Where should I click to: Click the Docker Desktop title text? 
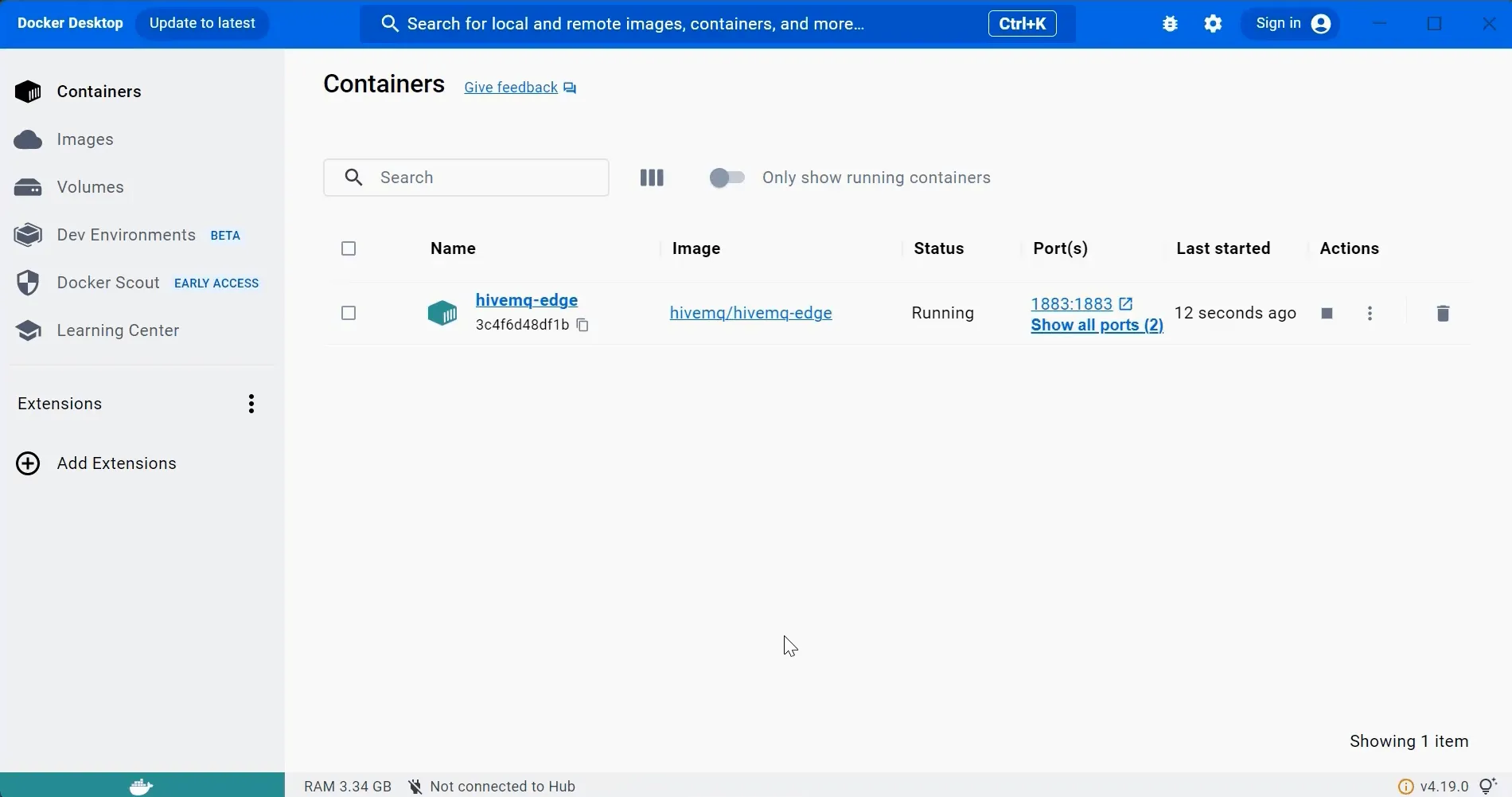tap(70, 23)
